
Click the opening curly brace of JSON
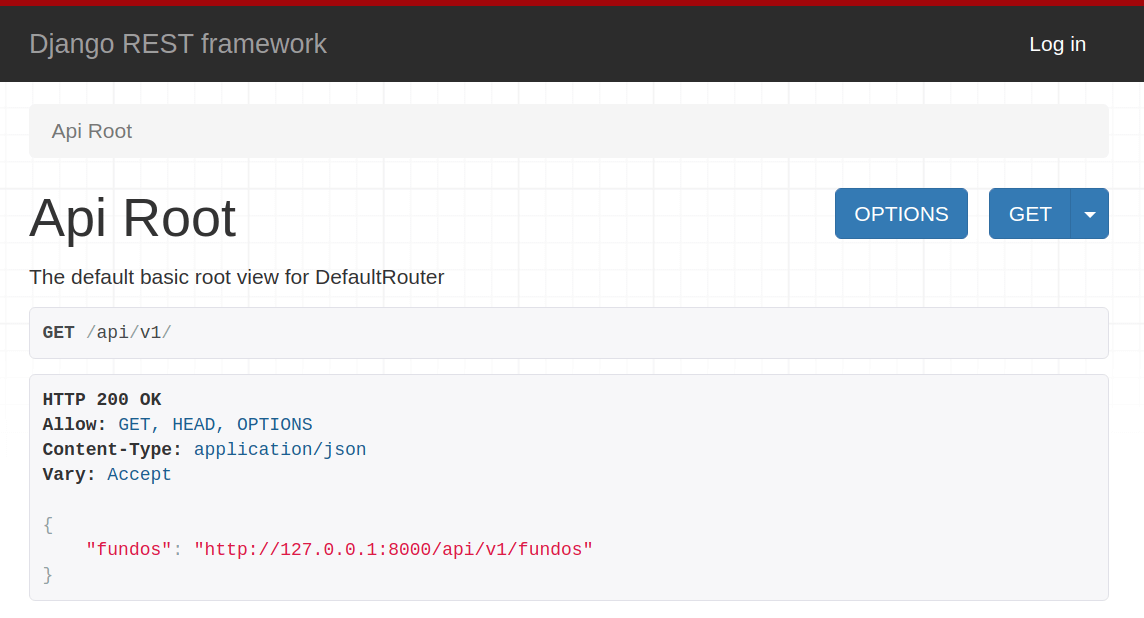pos(48,524)
